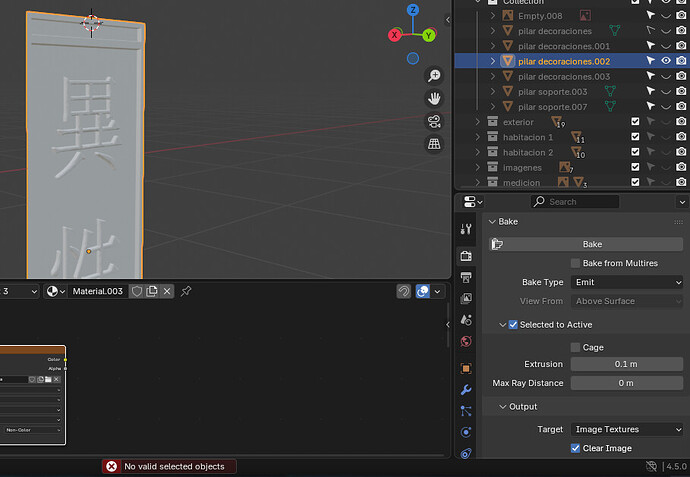Open the Bake Type Emit dropdown
The width and height of the screenshot is (690, 477).
click(x=627, y=283)
